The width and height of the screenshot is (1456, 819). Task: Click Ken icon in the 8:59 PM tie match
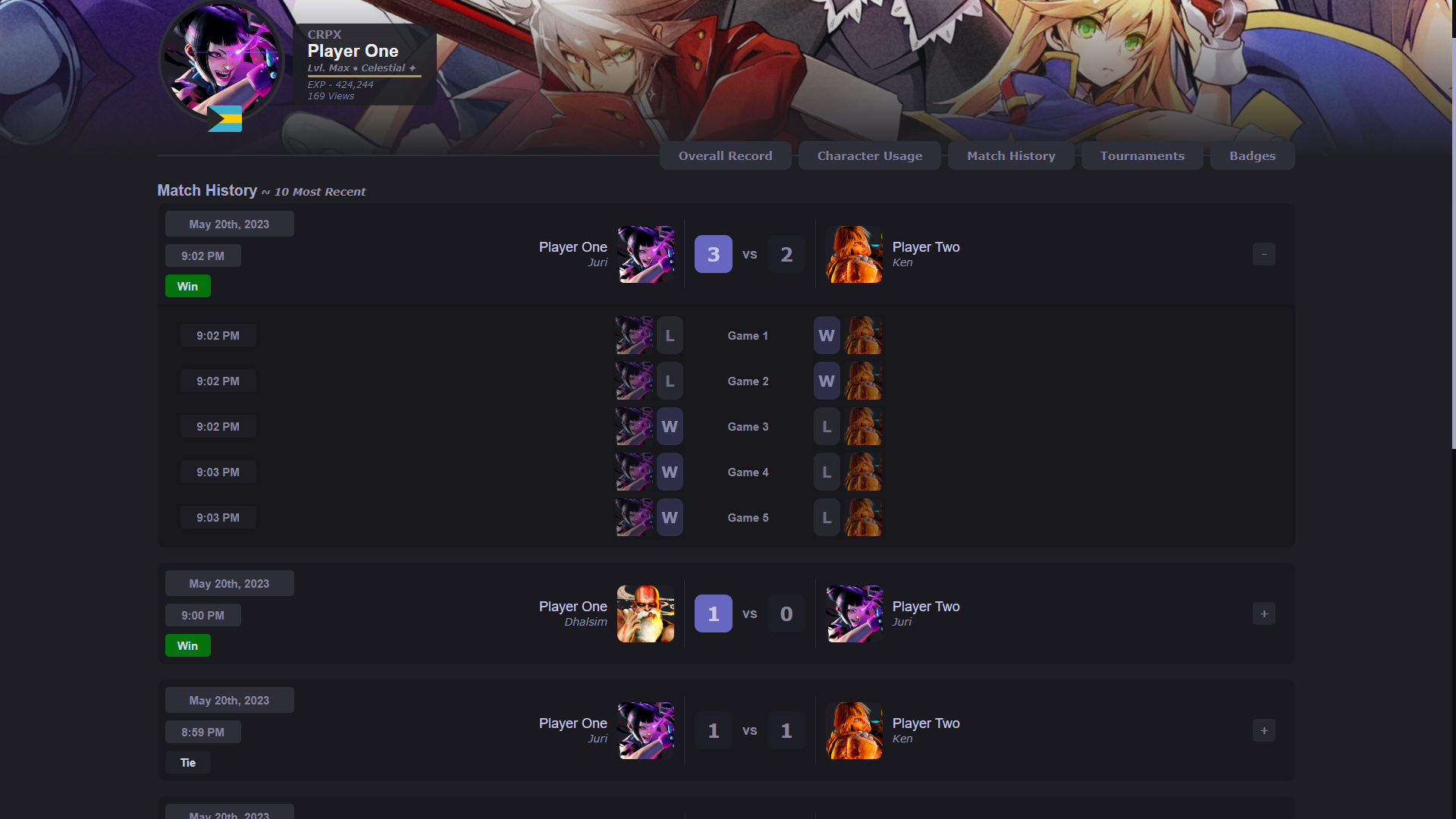854,730
